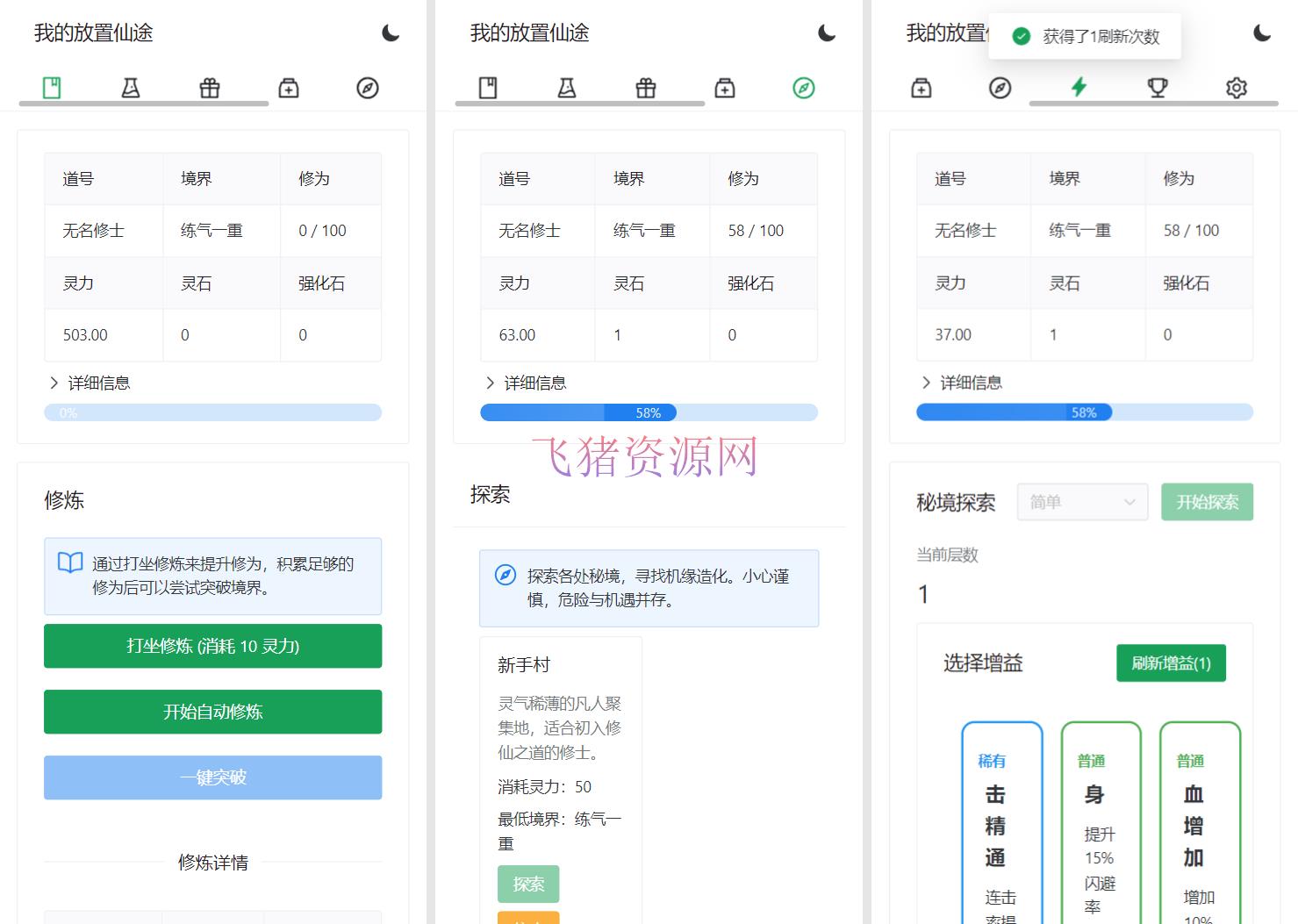Select the green lightning secret realm icon
The height and width of the screenshot is (924, 1298).
(x=1079, y=87)
